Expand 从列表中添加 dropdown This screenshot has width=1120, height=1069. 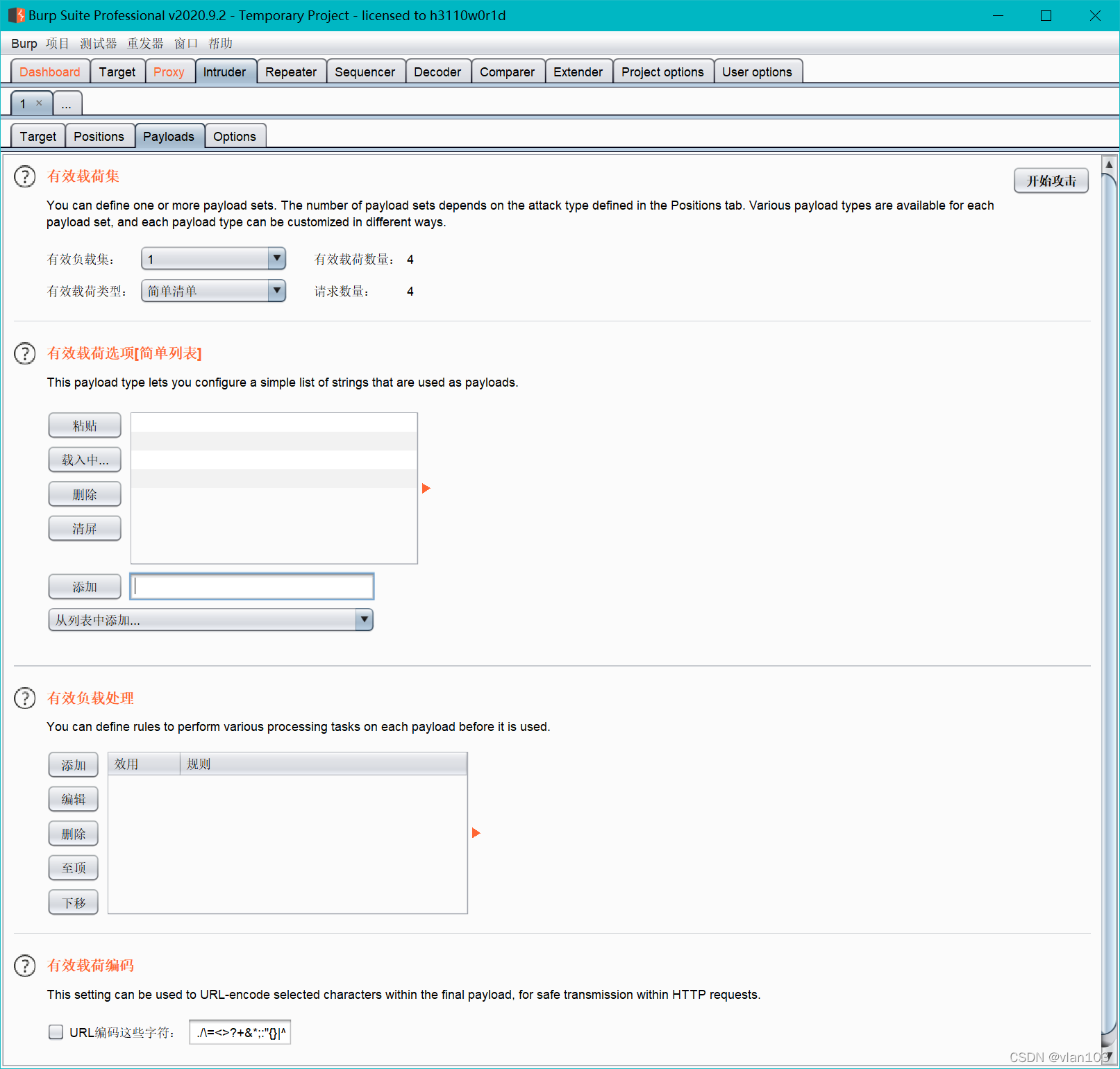coord(210,620)
